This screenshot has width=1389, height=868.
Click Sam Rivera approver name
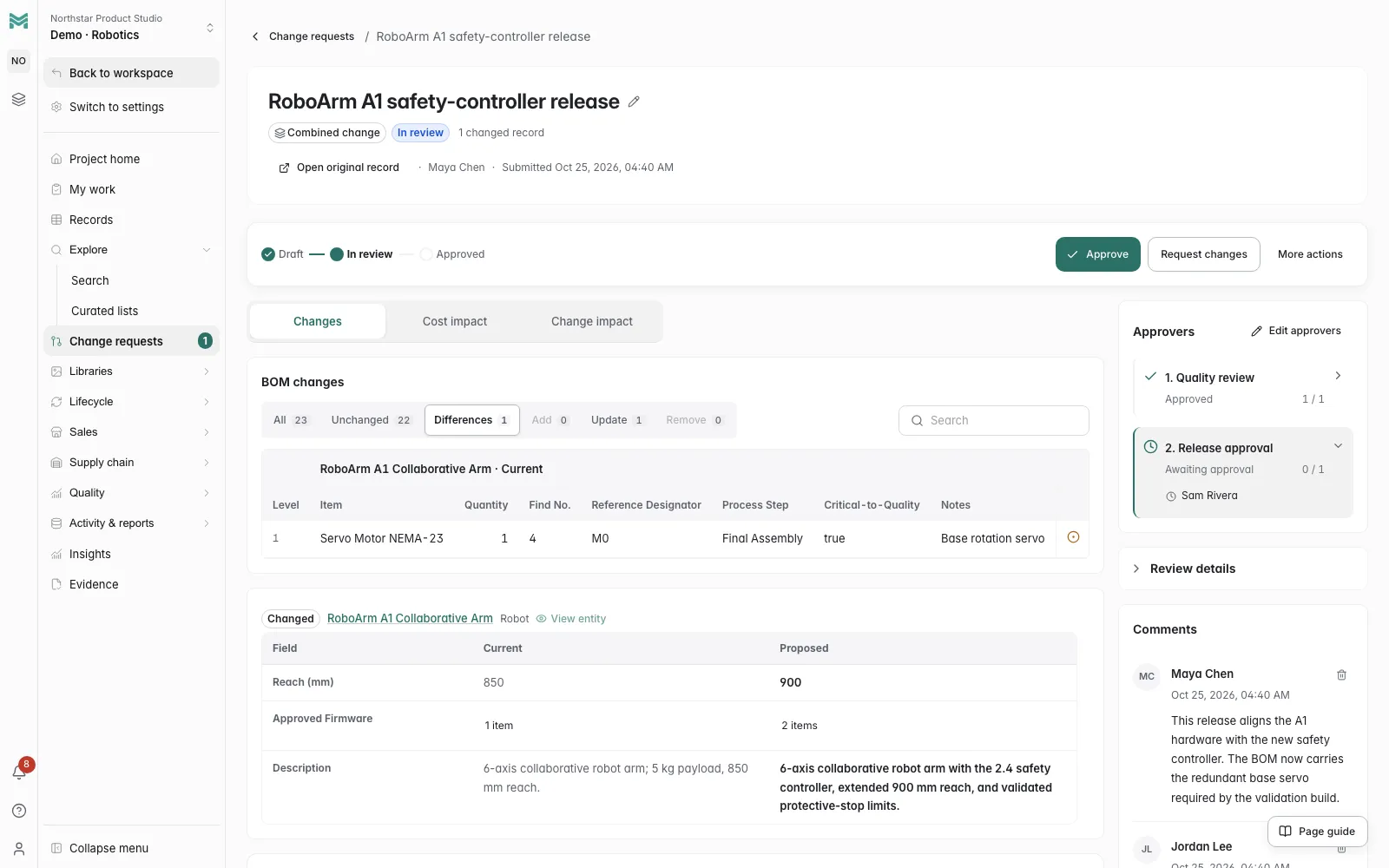[1209, 496]
